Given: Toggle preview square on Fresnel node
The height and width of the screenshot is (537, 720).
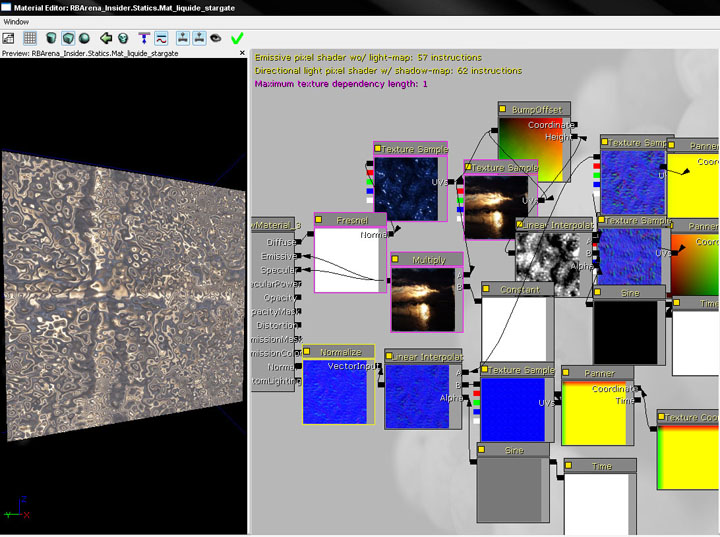Looking at the screenshot, I should coord(318,220).
